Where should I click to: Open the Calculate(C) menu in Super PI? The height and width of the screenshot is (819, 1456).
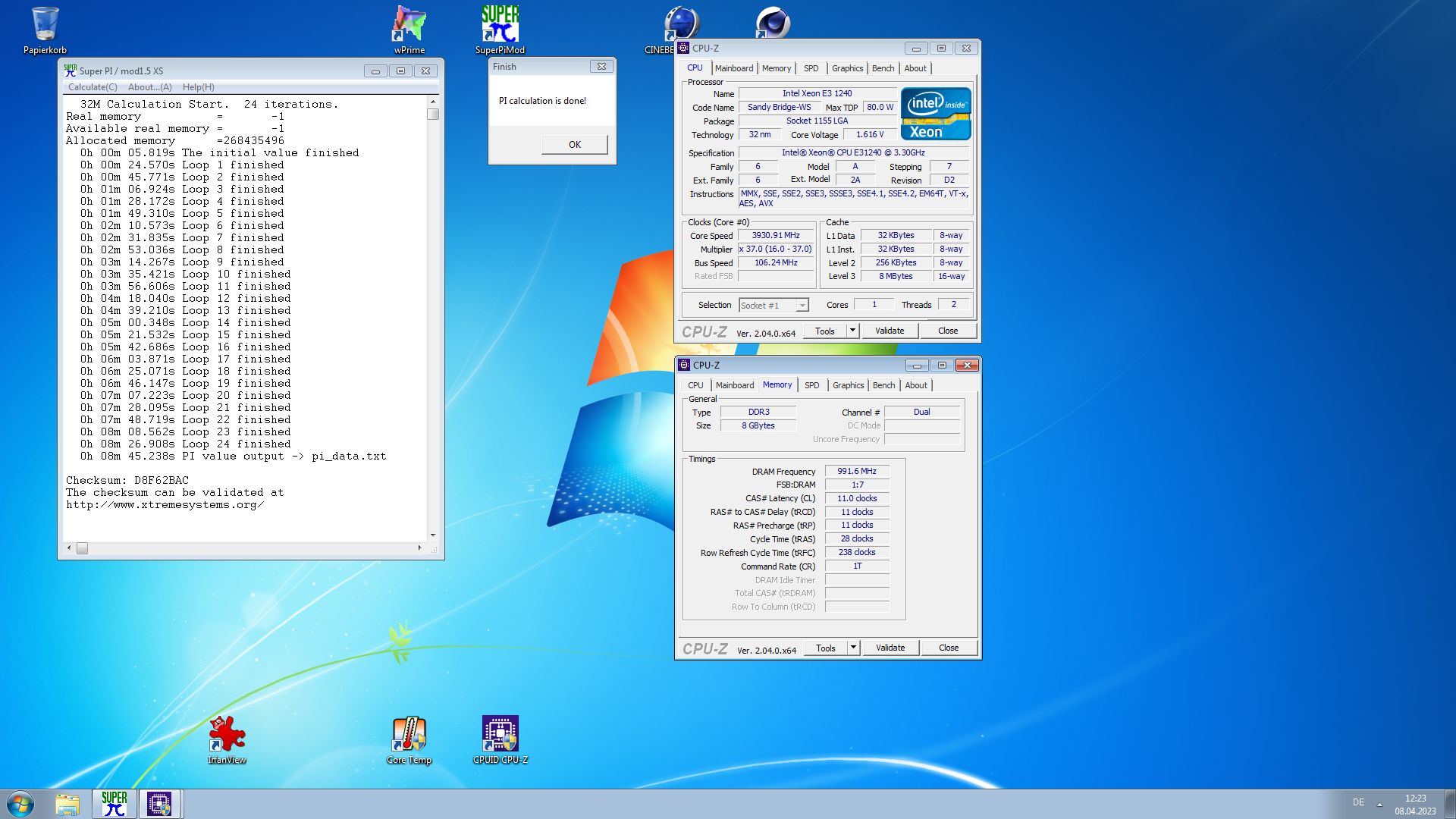[x=93, y=87]
